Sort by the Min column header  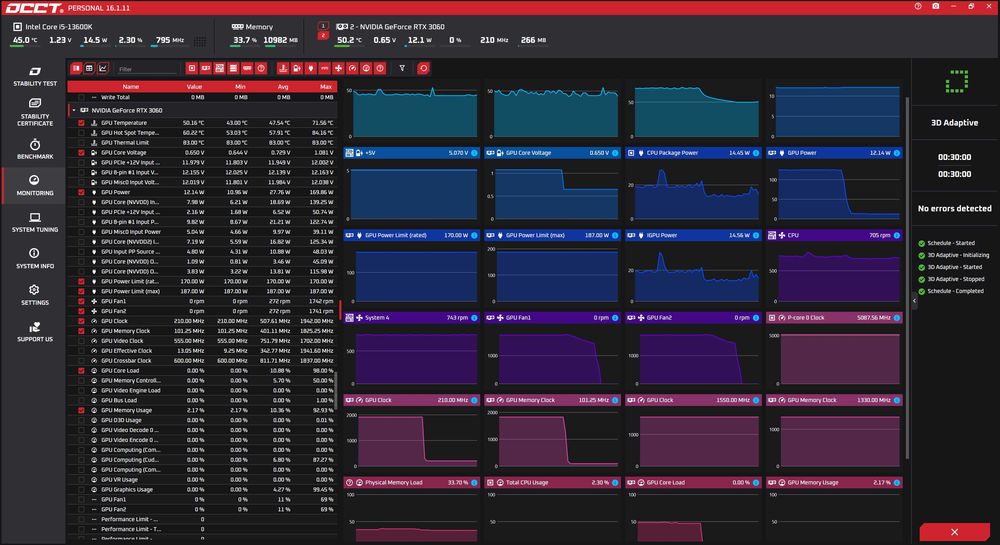240,87
